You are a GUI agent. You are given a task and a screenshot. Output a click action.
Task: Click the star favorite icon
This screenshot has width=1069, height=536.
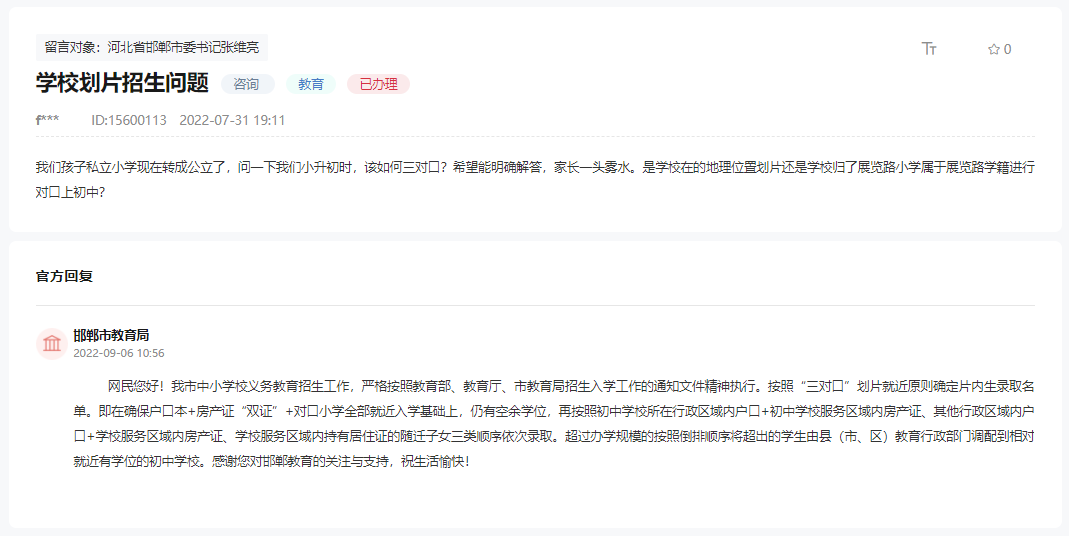click(993, 49)
